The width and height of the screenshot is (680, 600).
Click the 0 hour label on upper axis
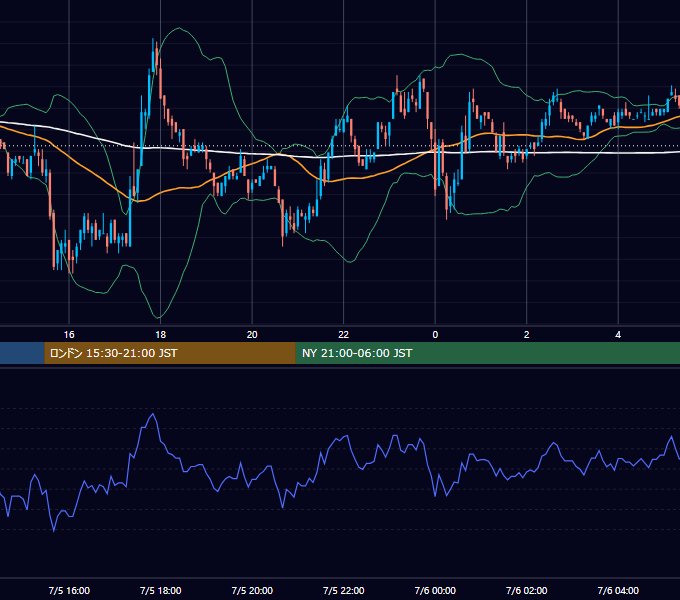[x=435, y=335]
